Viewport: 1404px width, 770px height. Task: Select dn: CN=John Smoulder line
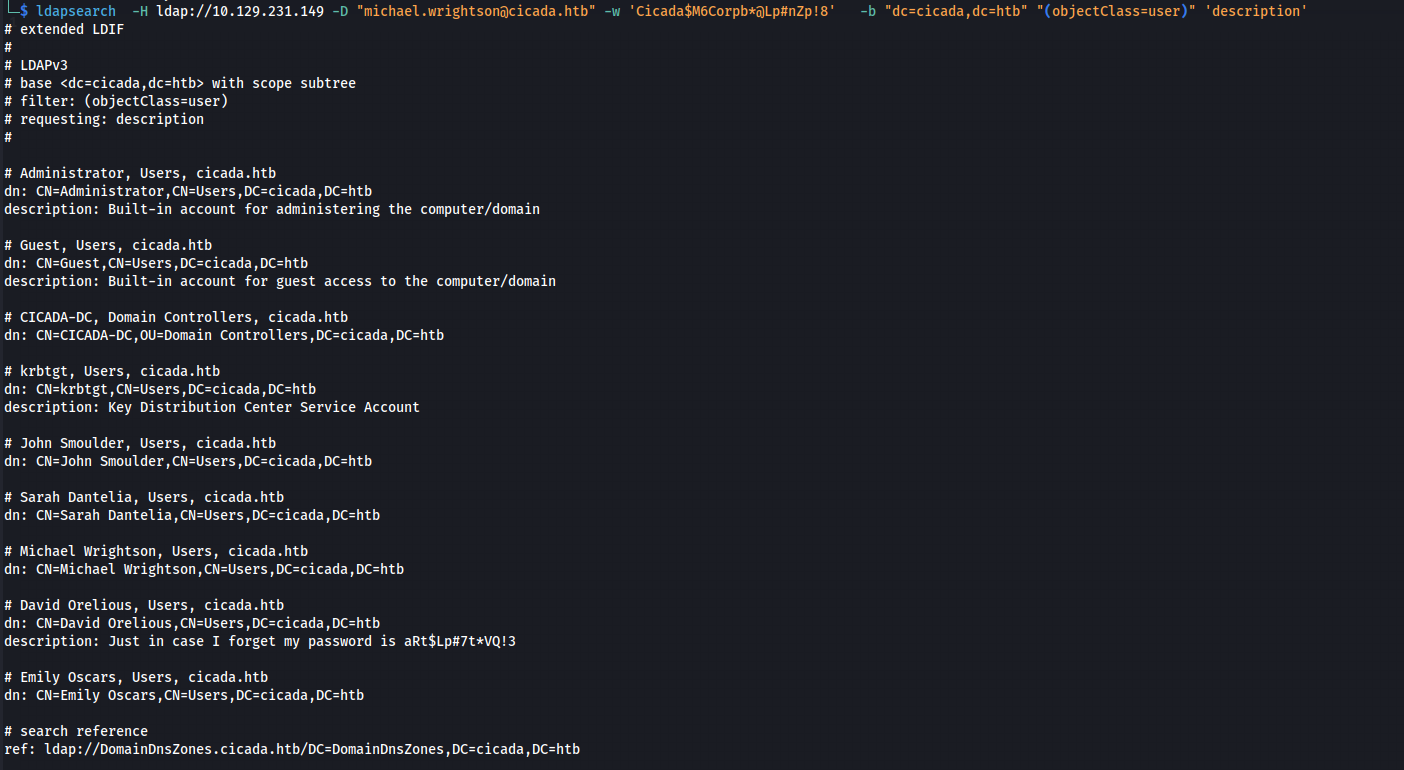[188, 461]
